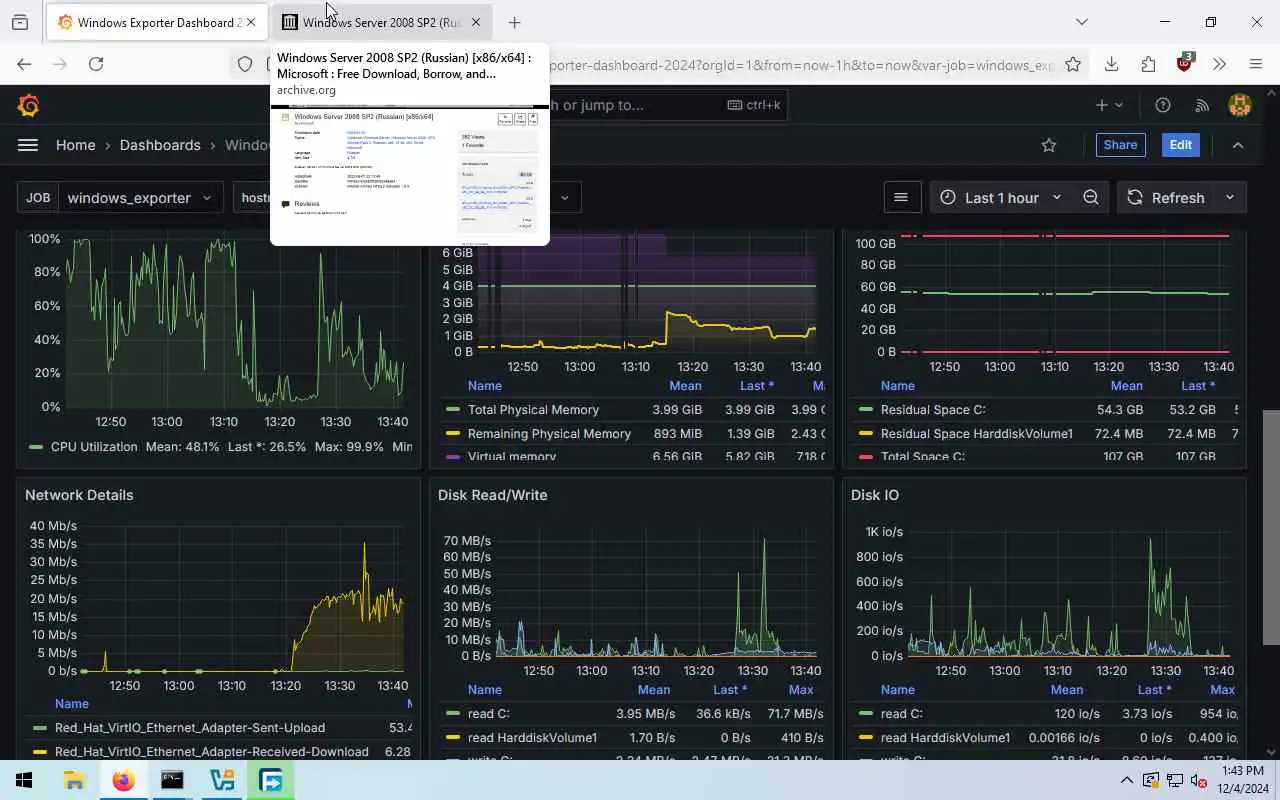Image resolution: width=1280 pixels, height=800 pixels.
Task: Open the dashboard links menu icon
Action: 901,198
